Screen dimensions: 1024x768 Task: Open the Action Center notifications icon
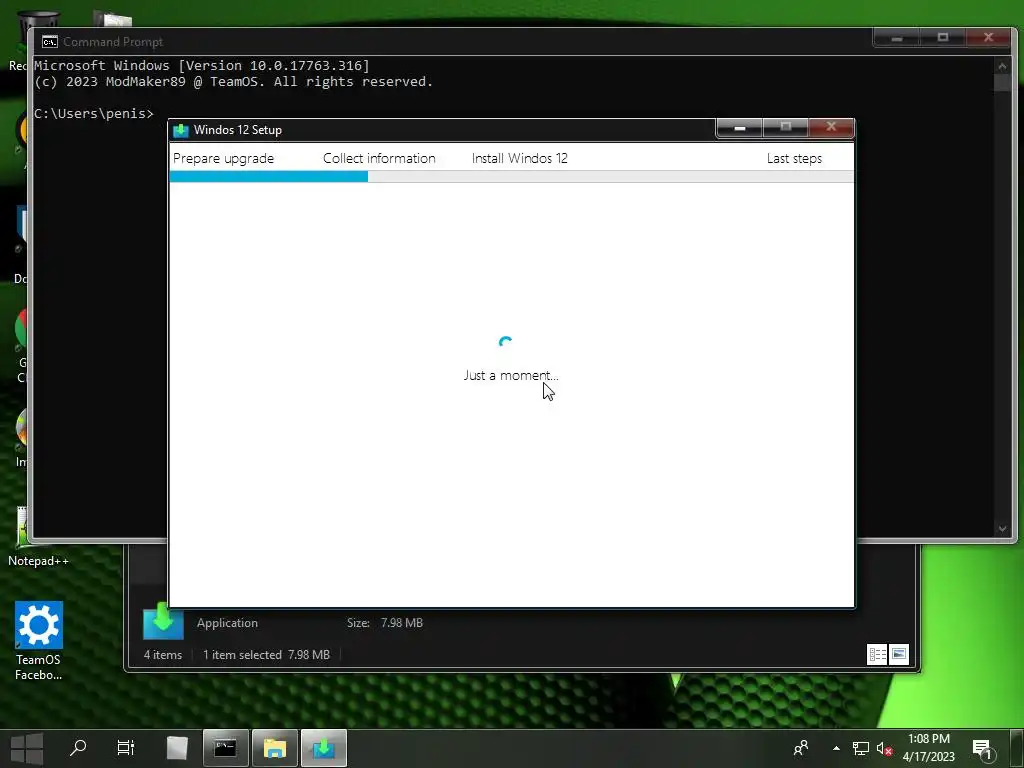click(x=982, y=749)
